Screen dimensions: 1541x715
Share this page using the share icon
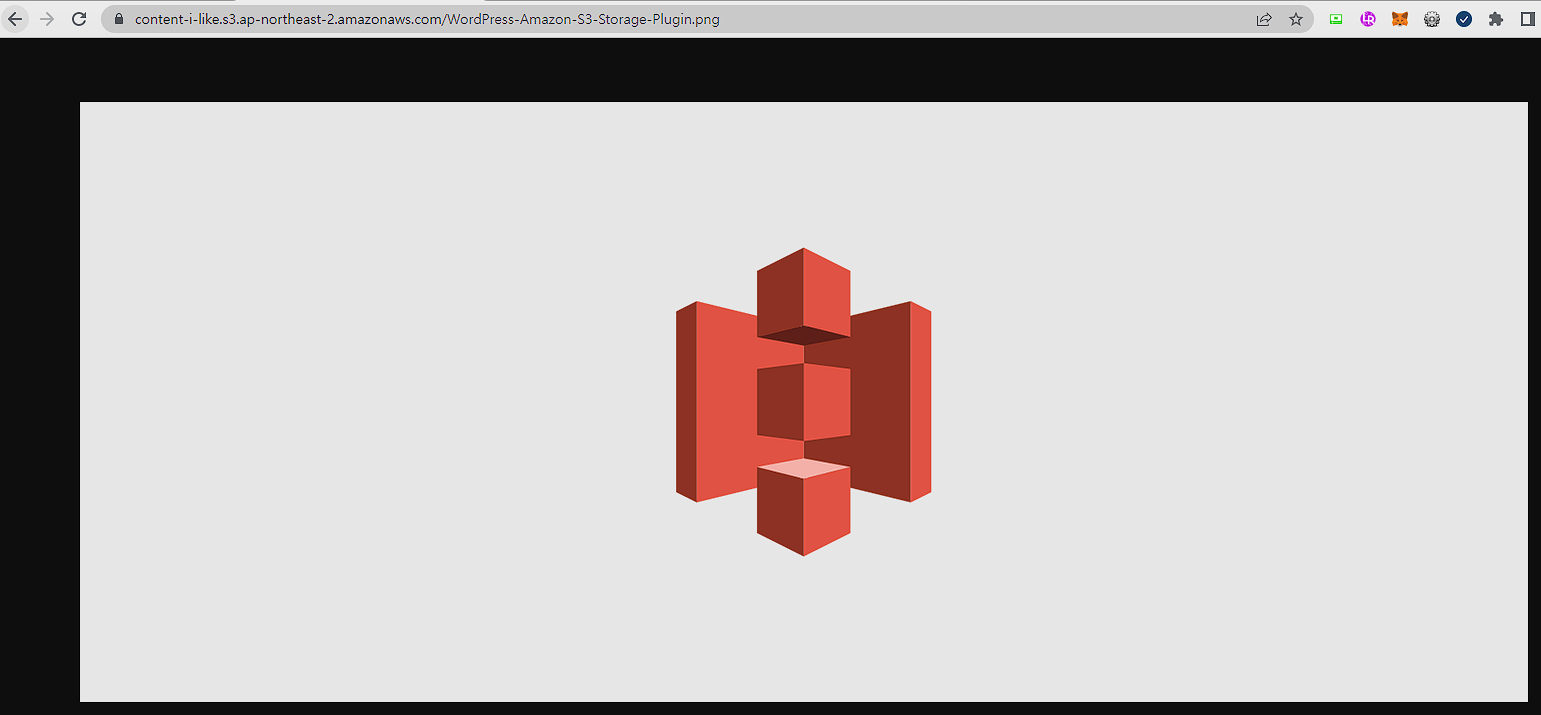click(1264, 19)
